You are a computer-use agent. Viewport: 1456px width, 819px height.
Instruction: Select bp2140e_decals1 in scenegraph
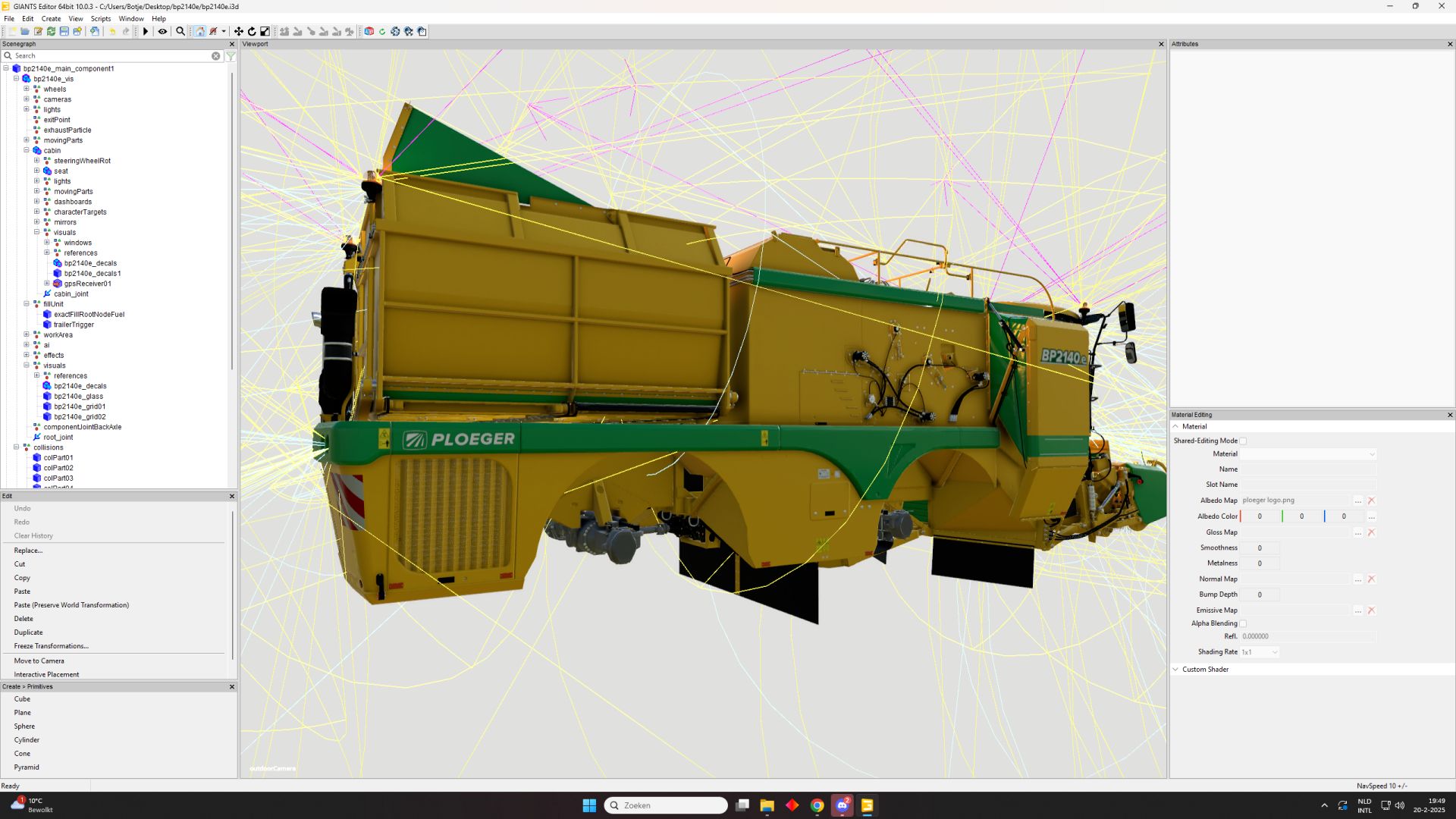(92, 274)
